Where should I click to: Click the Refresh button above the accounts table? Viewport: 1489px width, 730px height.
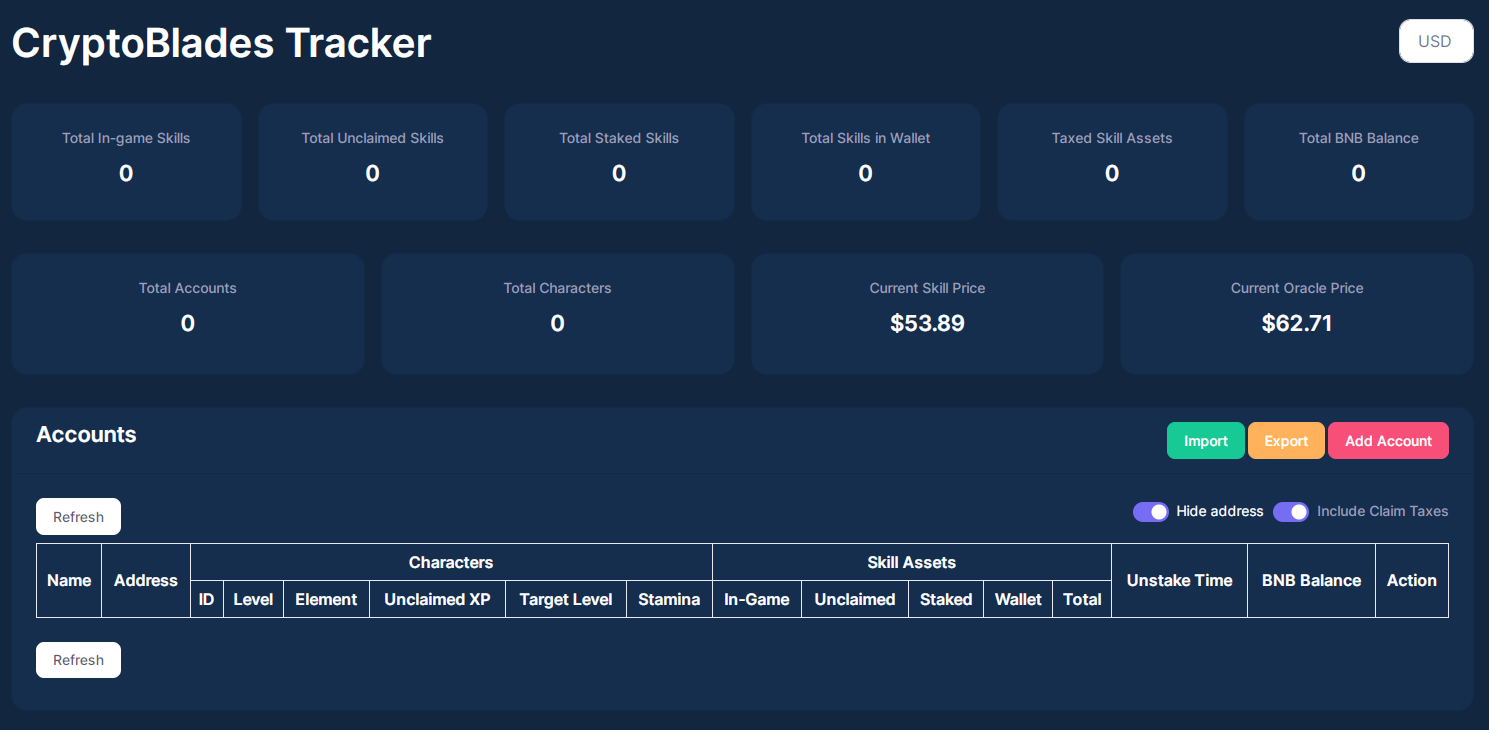click(x=78, y=517)
